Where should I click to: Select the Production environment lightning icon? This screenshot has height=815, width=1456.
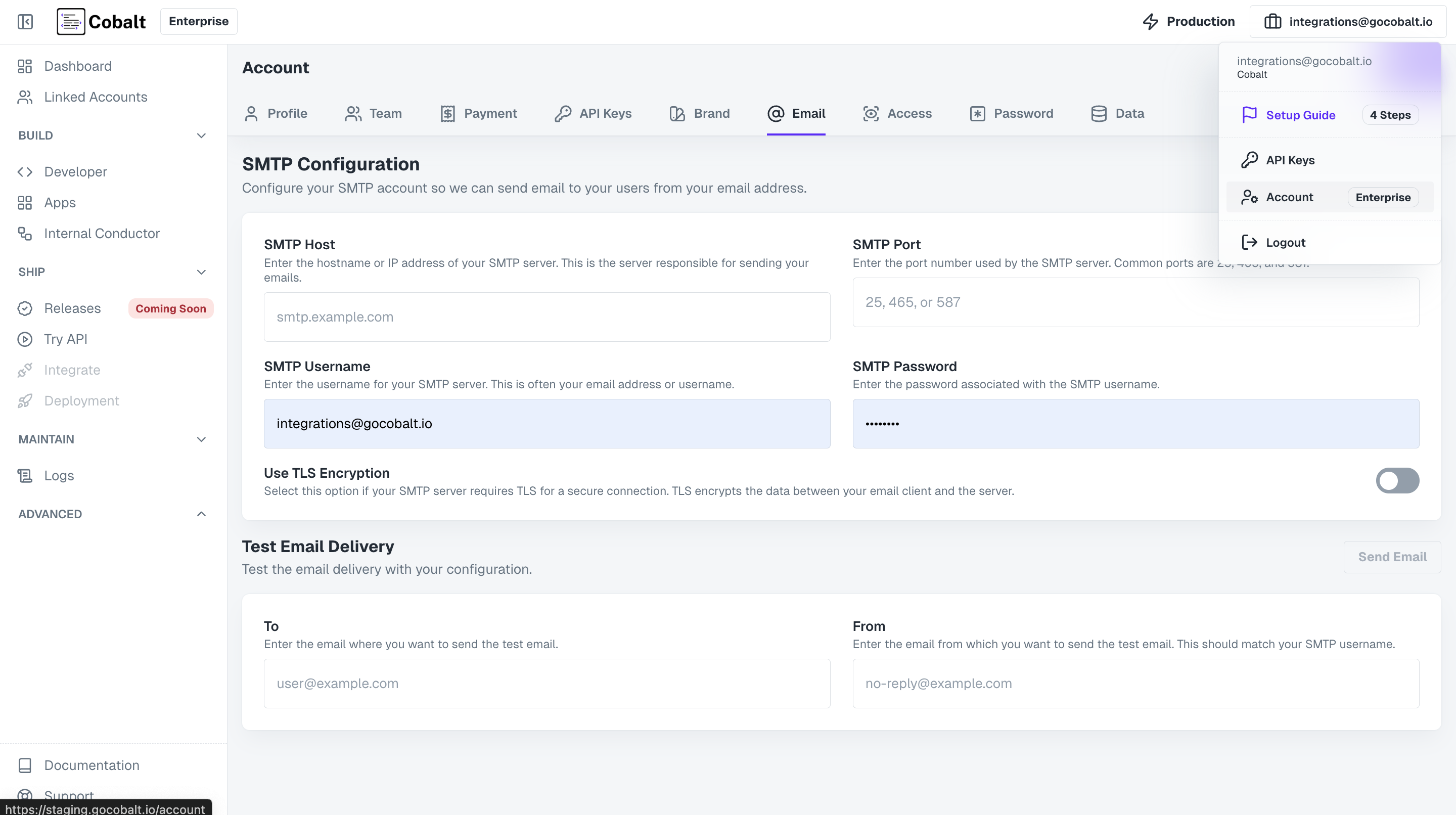1151,21
